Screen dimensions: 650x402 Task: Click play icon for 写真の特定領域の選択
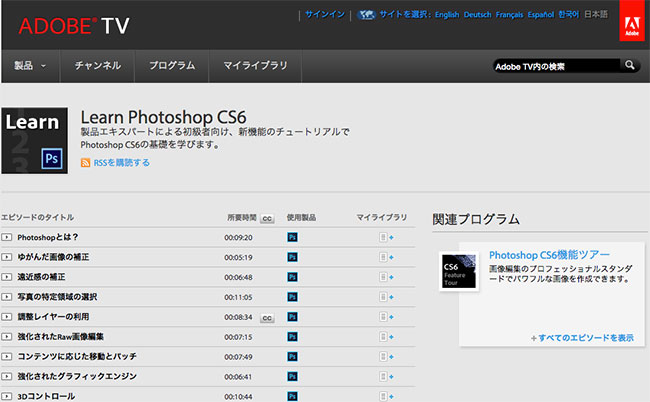click(6, 297)
